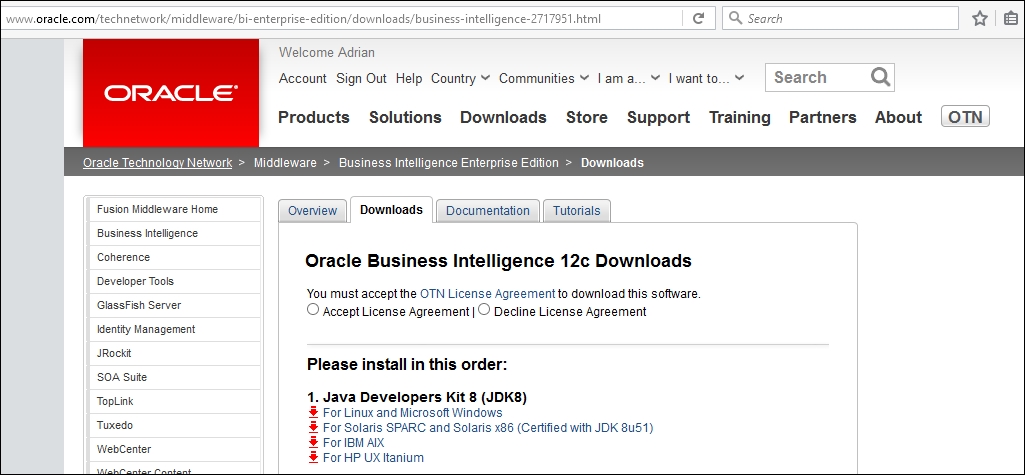
Task: Open SOA Suite in sidebar
Action: [175, 377]
